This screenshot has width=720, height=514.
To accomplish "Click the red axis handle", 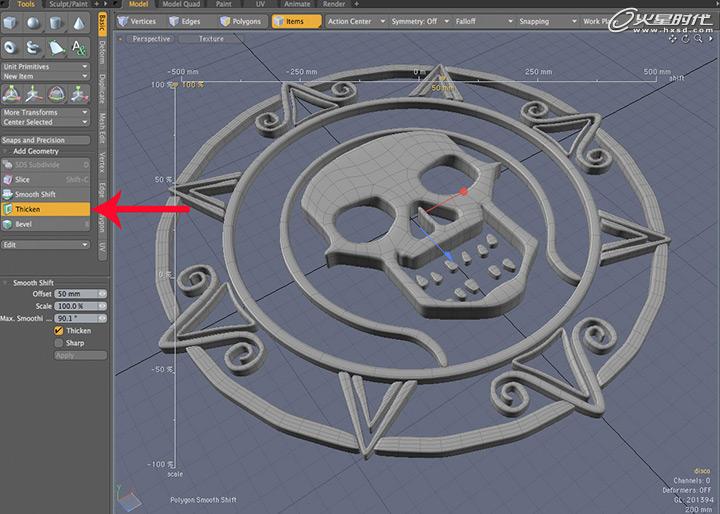I will (x=464, y=192).
